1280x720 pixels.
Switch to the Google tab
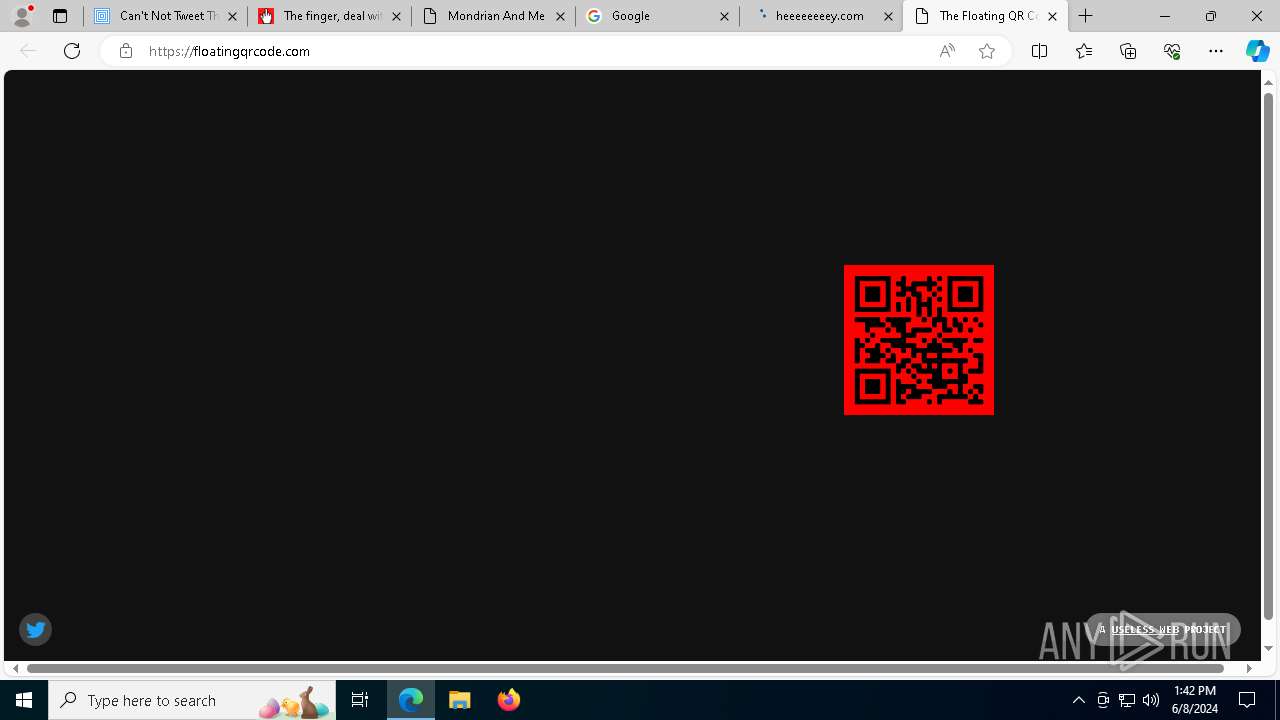(x=657, y=16)
